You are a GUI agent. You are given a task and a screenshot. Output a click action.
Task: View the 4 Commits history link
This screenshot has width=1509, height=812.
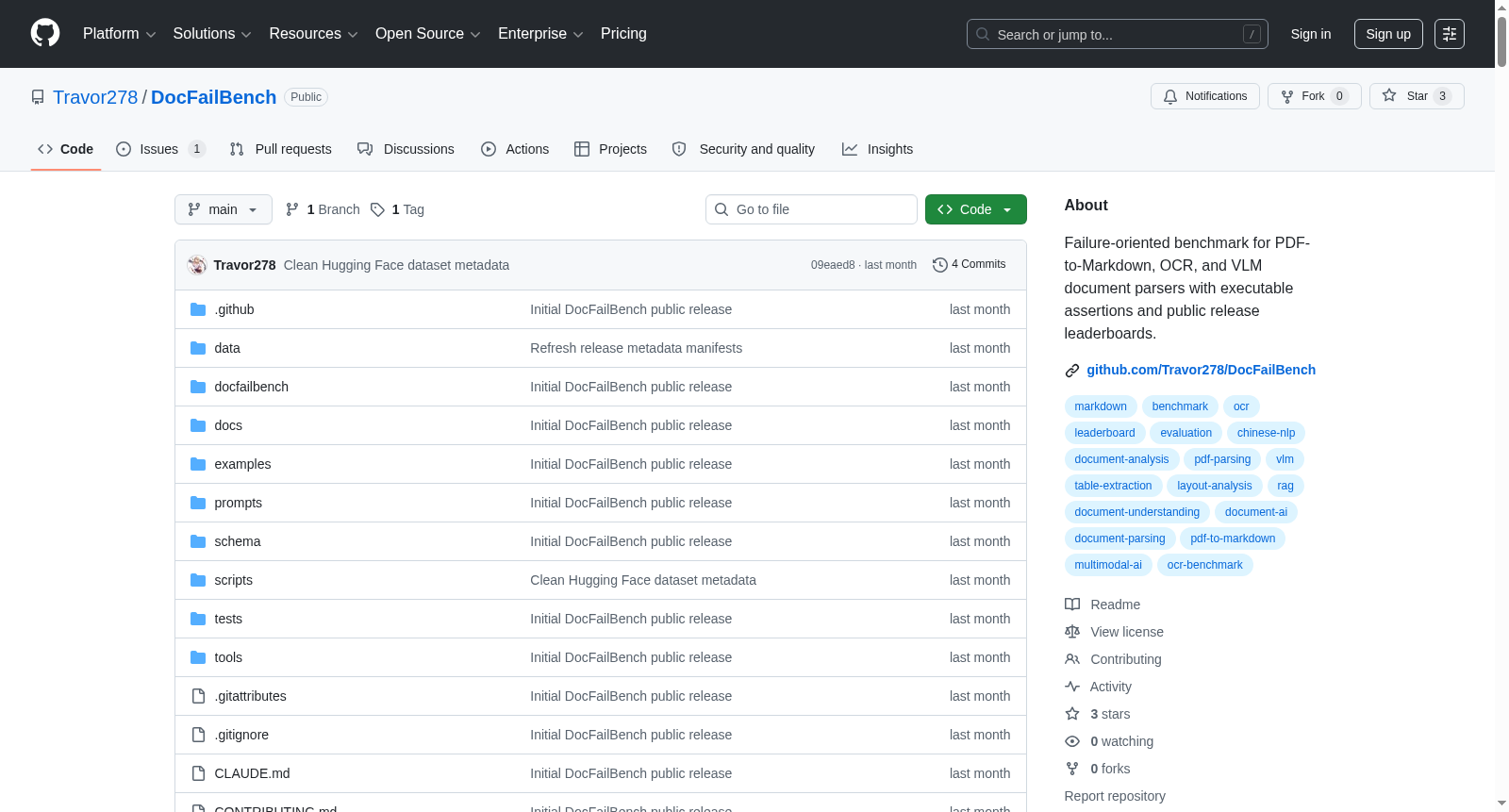tap(969, 265)
